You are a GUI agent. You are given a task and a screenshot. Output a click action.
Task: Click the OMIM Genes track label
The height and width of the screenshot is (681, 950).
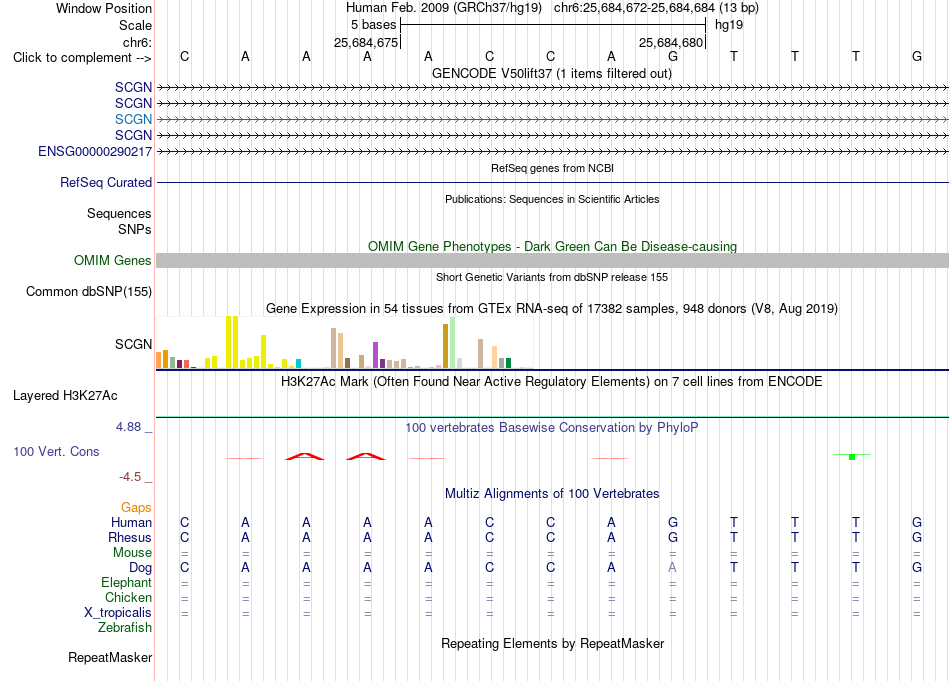click(x=113, y=261)
